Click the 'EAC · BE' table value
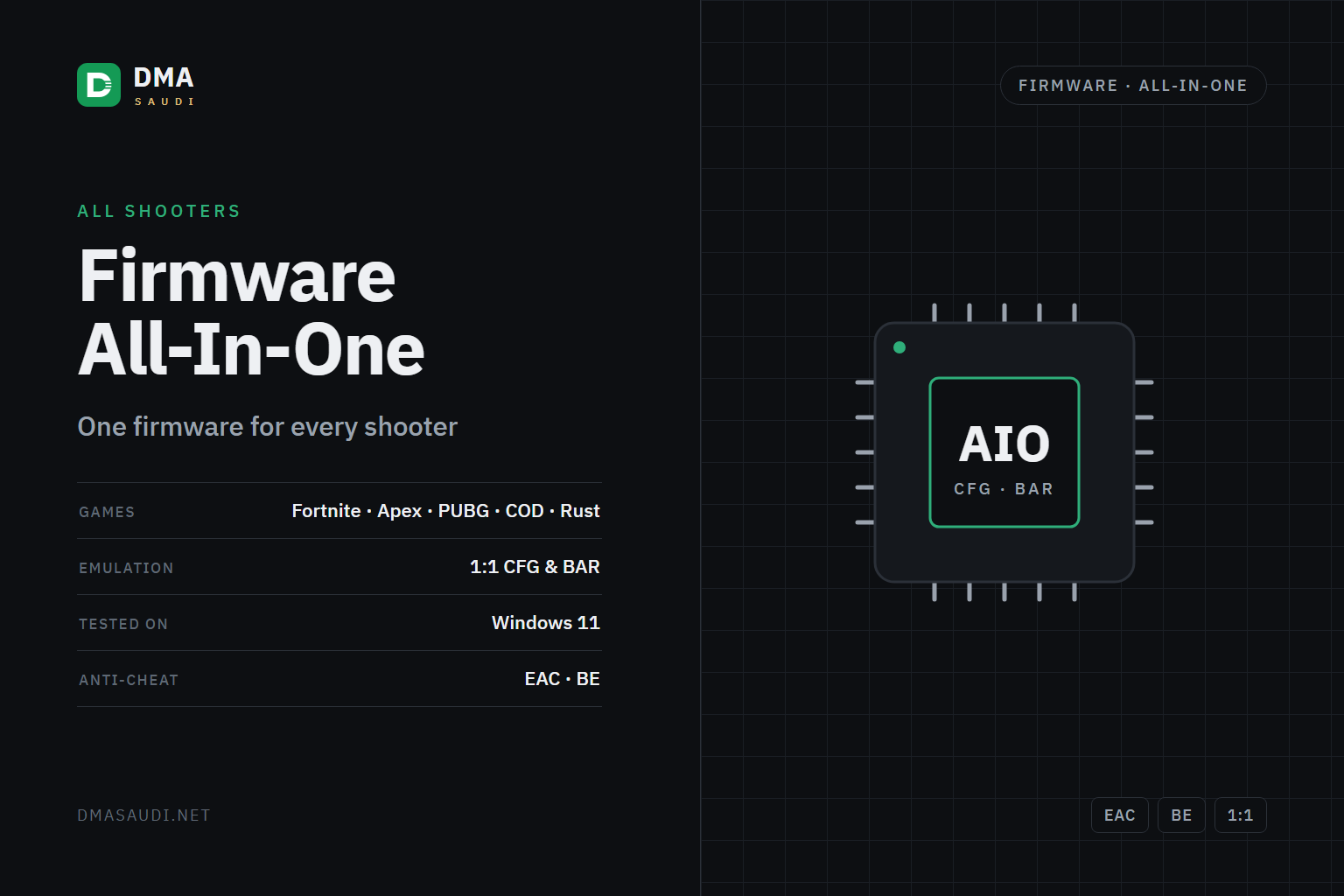Image resolution: width=1344 pixels, height=896 pixels. point(563,679)
